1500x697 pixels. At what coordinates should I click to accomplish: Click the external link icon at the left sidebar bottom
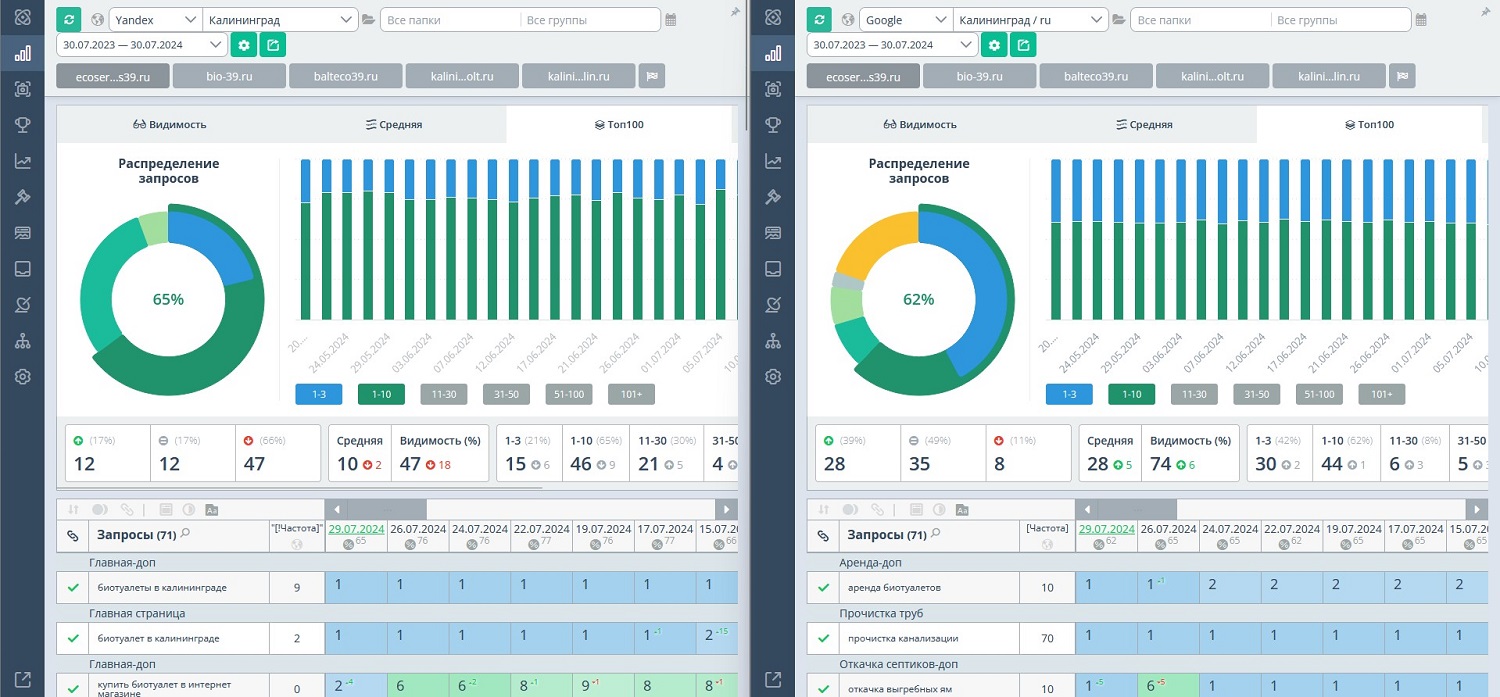click(22, 680)
